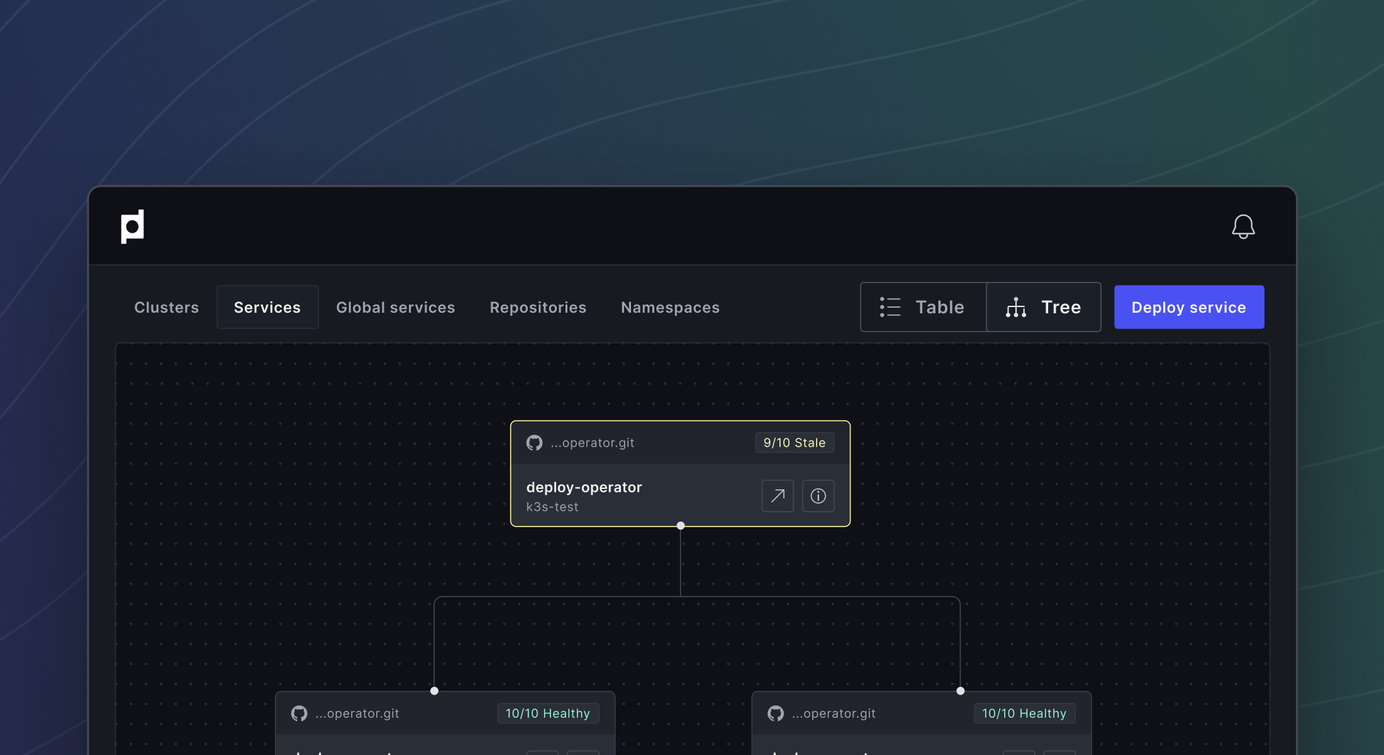Image resolution: width=1384 pixels, height=755 pixels.
Task: Go to Repositories tab
Action: point(538,307)
